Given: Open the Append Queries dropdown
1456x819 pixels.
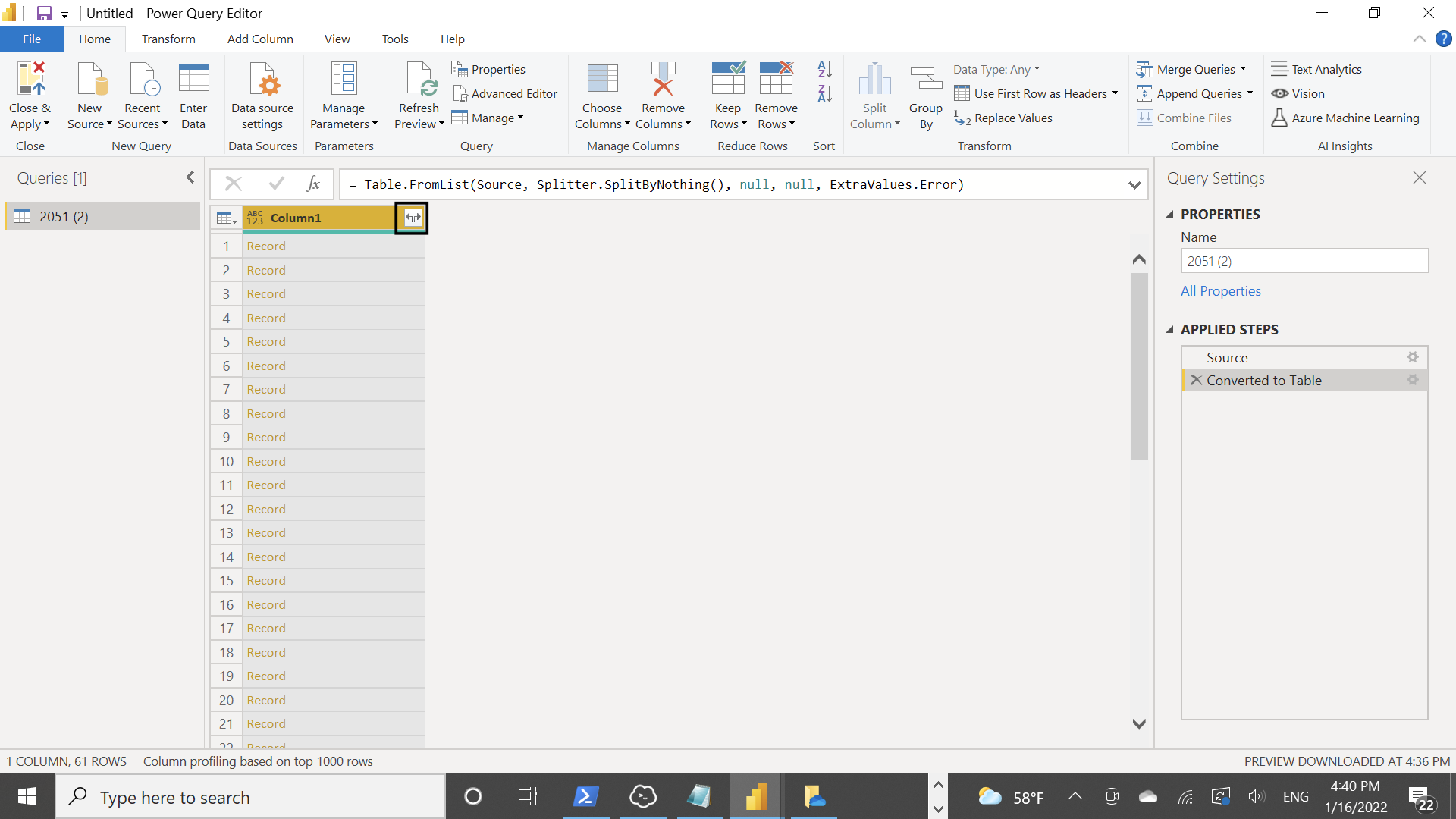Looking at the screenshot, I should 1194,93.
